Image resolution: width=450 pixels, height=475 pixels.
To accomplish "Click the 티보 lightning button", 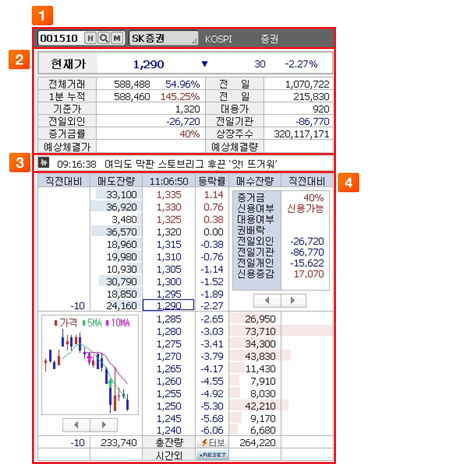I will tap(213, 442).
